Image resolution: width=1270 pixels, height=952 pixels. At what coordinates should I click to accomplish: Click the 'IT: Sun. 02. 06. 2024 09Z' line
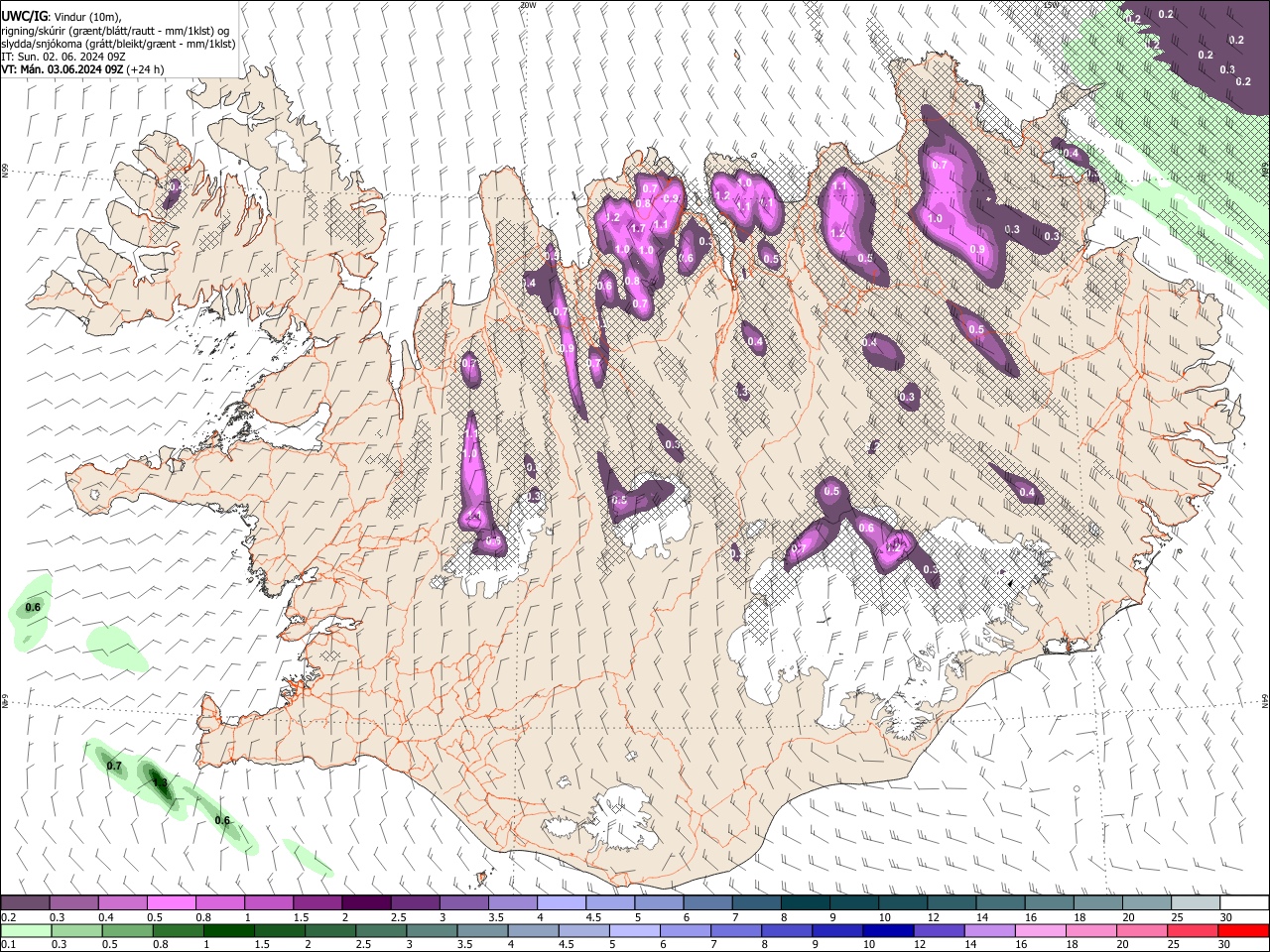click(x=63, y=57)
